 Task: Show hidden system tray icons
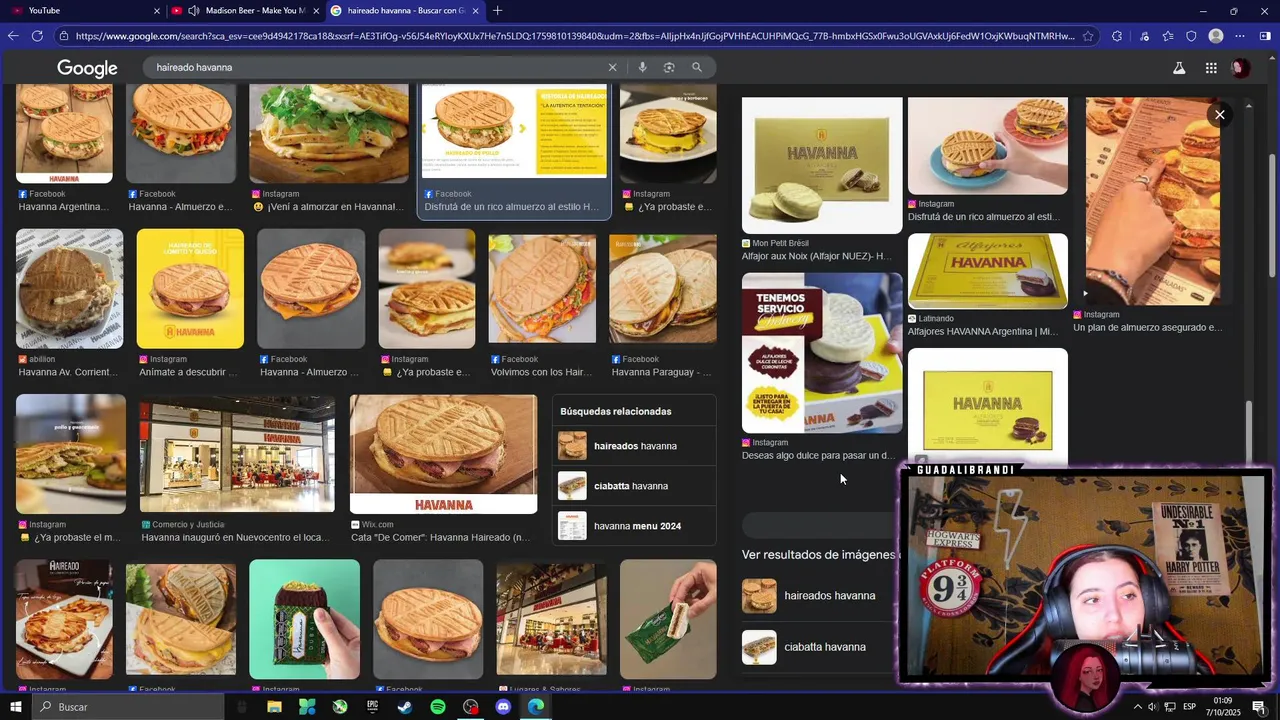(1137, 707)
